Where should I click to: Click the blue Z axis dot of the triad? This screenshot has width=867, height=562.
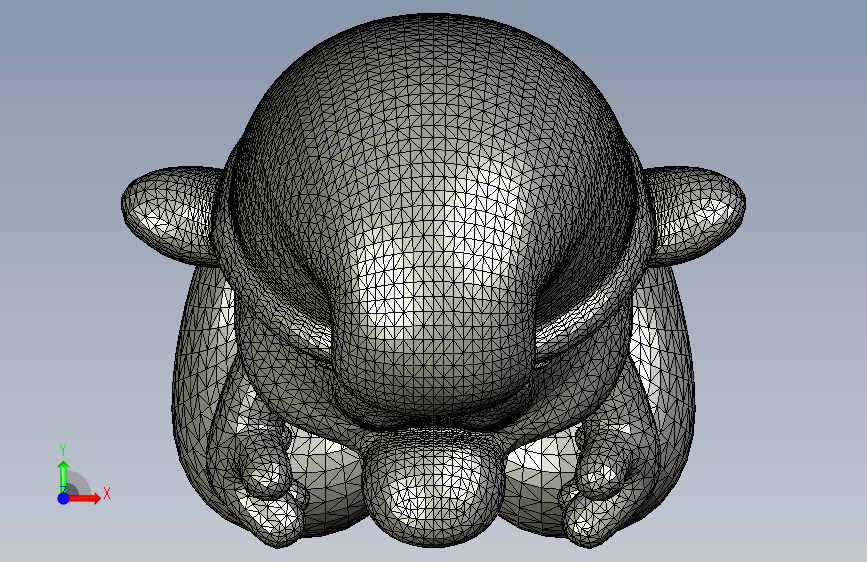tap(64, 498)
